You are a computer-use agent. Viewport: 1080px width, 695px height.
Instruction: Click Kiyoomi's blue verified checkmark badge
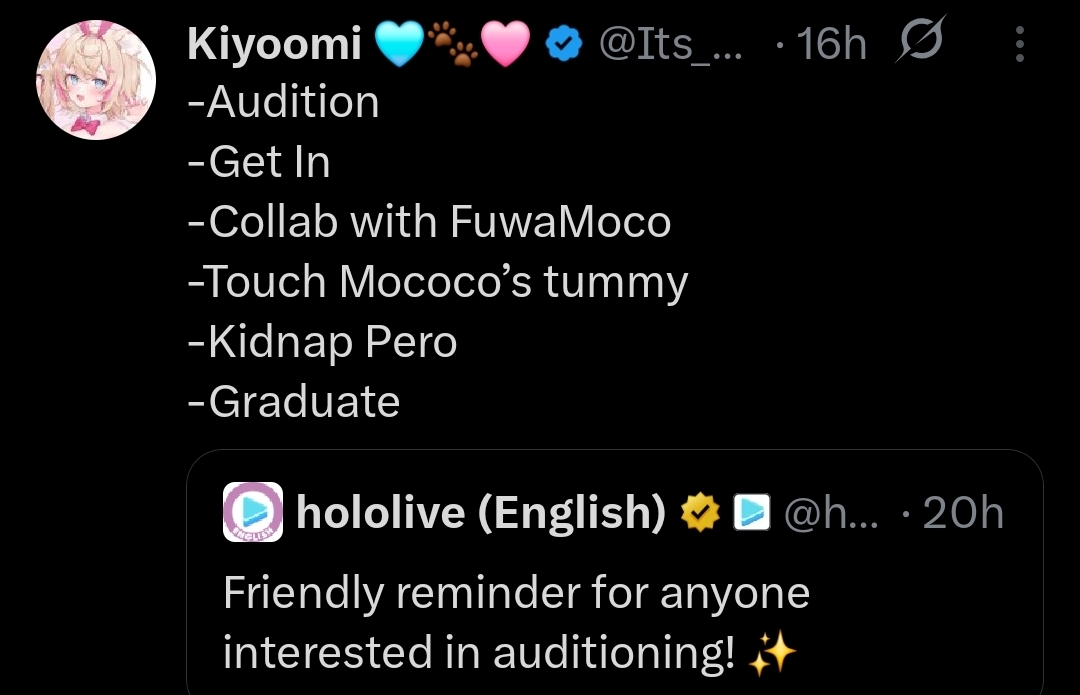point(564,44)
